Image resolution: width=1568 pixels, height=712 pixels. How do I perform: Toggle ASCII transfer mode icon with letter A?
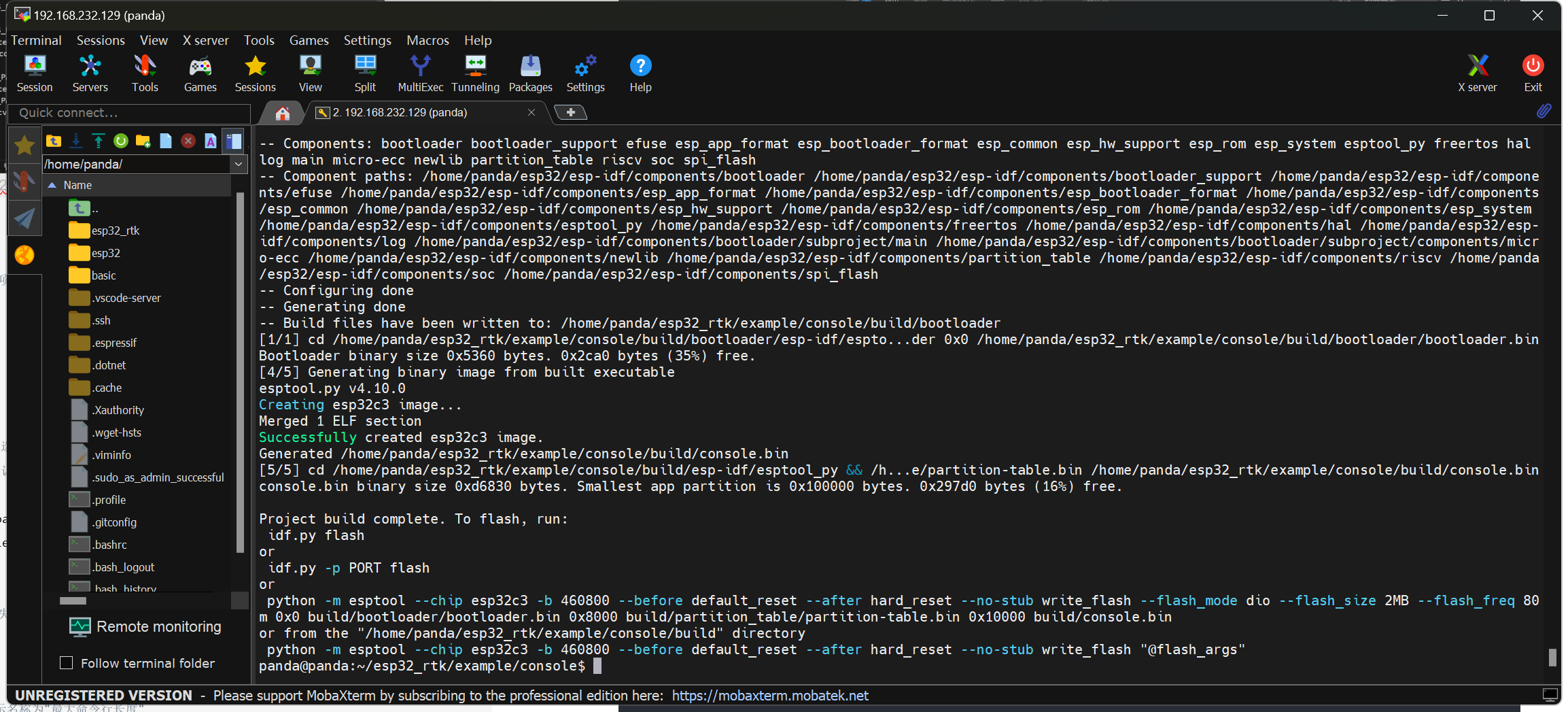211,141
